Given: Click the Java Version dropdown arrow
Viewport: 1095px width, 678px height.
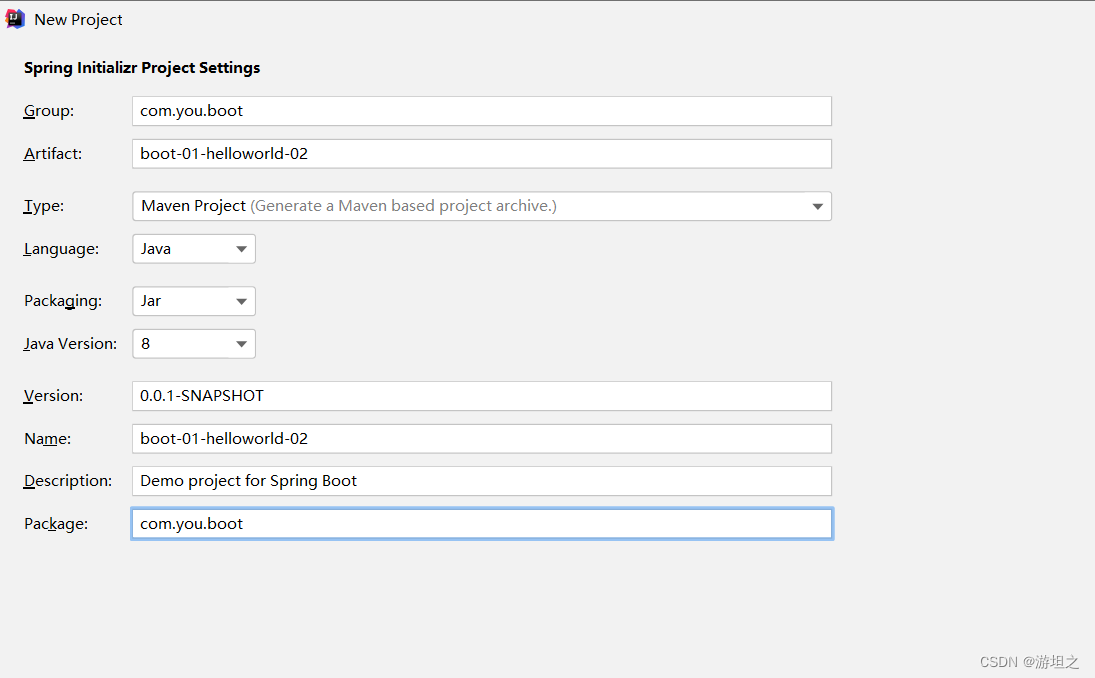Looking at the screenshot, I should [243, 343].
